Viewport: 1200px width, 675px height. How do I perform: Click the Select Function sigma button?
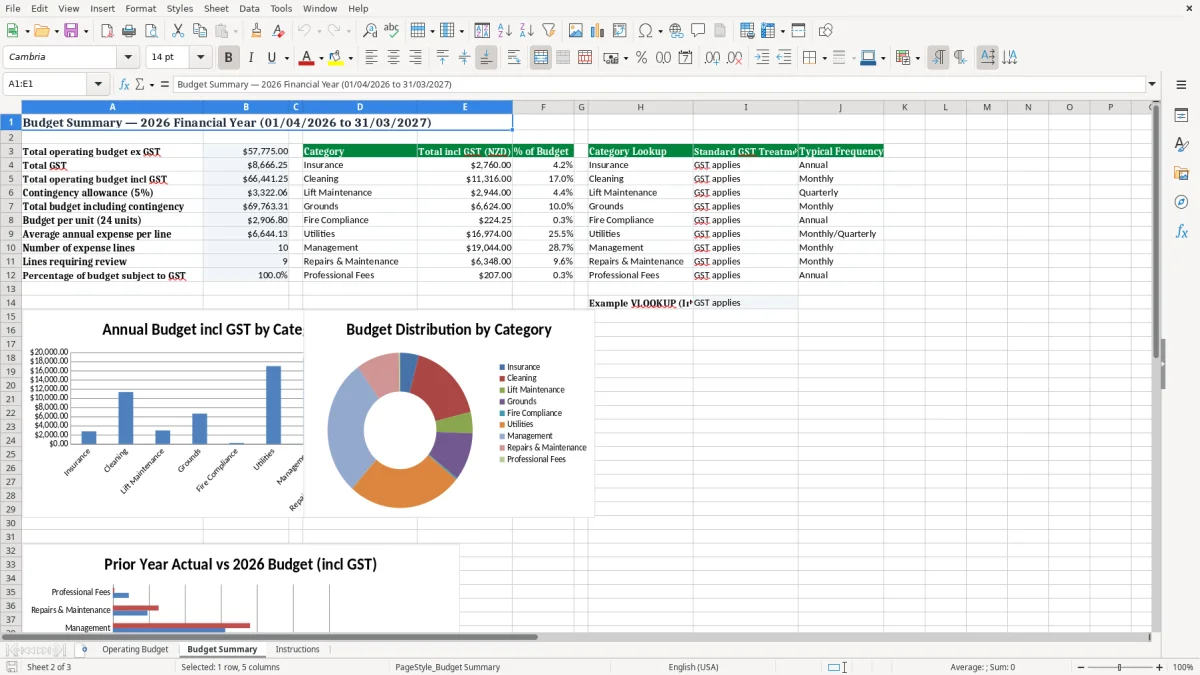point(139,84)
